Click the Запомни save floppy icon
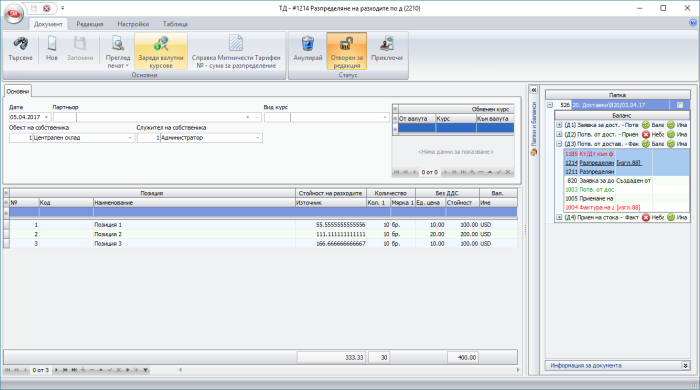The image size is (700, 390). pos(80,44)
